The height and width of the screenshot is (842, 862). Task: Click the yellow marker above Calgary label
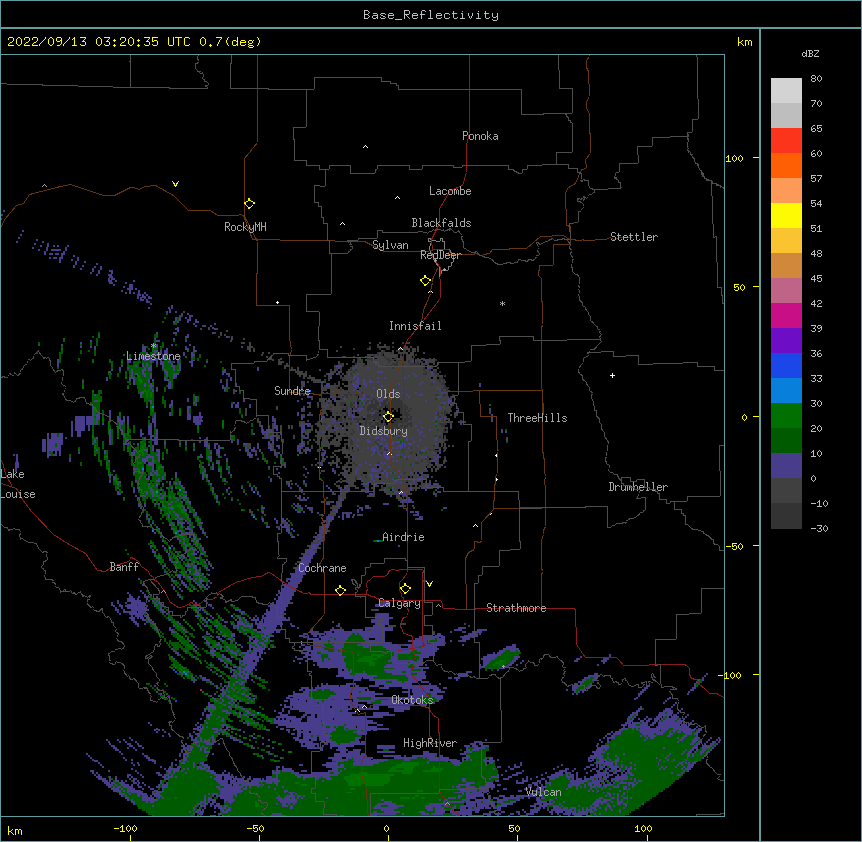point(405,589)
